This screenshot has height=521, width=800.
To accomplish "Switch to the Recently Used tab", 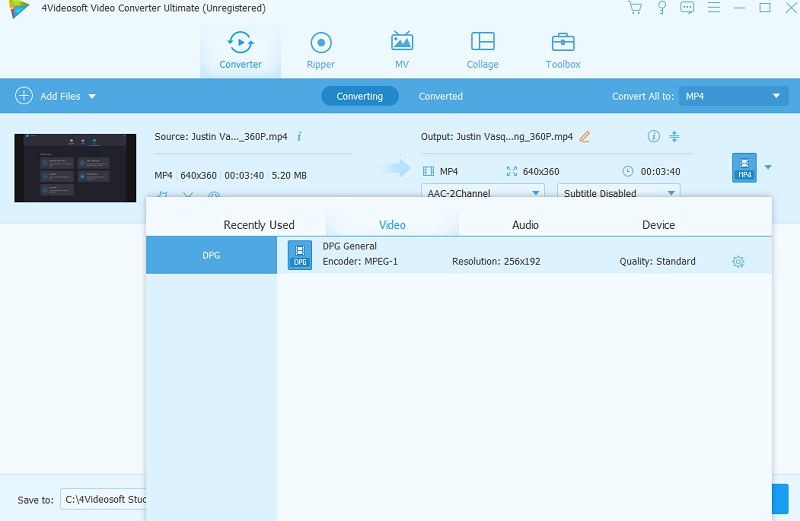I will coord(259,225).
